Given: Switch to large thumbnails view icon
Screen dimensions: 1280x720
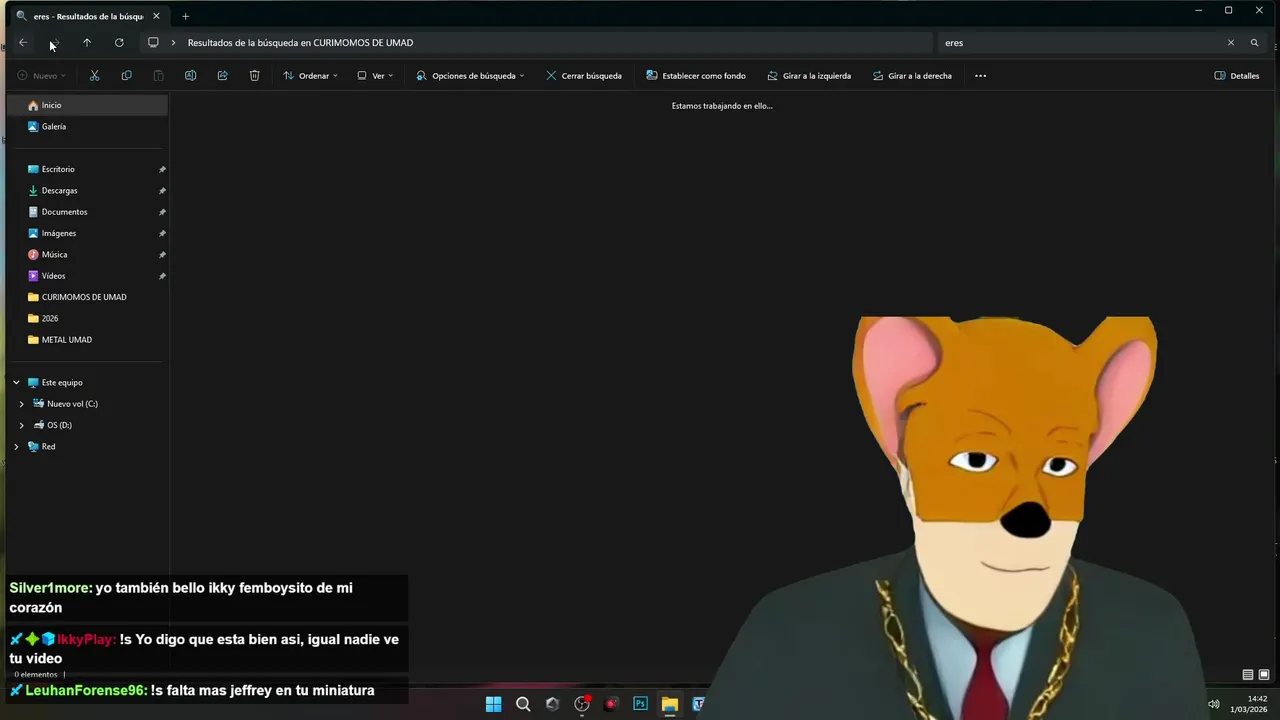Looking at the screenshot, I should pyautogui.click(x=1264, y=675).
